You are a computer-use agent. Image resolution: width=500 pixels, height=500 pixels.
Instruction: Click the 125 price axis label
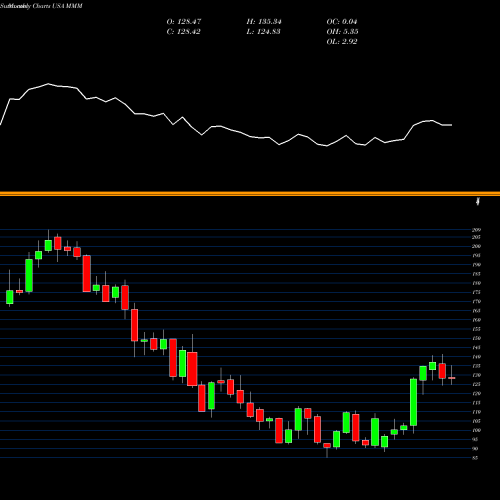click(x=476, y=384)
